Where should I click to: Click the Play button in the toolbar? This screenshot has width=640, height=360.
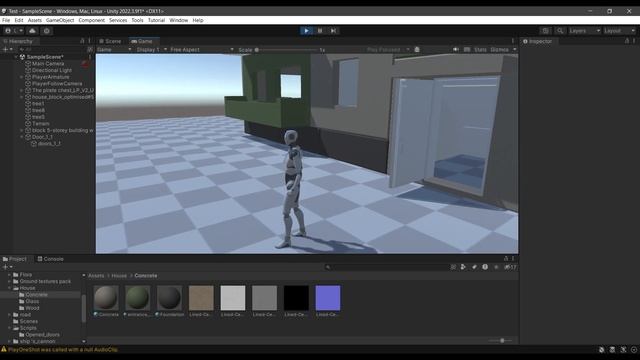point(306,31)
